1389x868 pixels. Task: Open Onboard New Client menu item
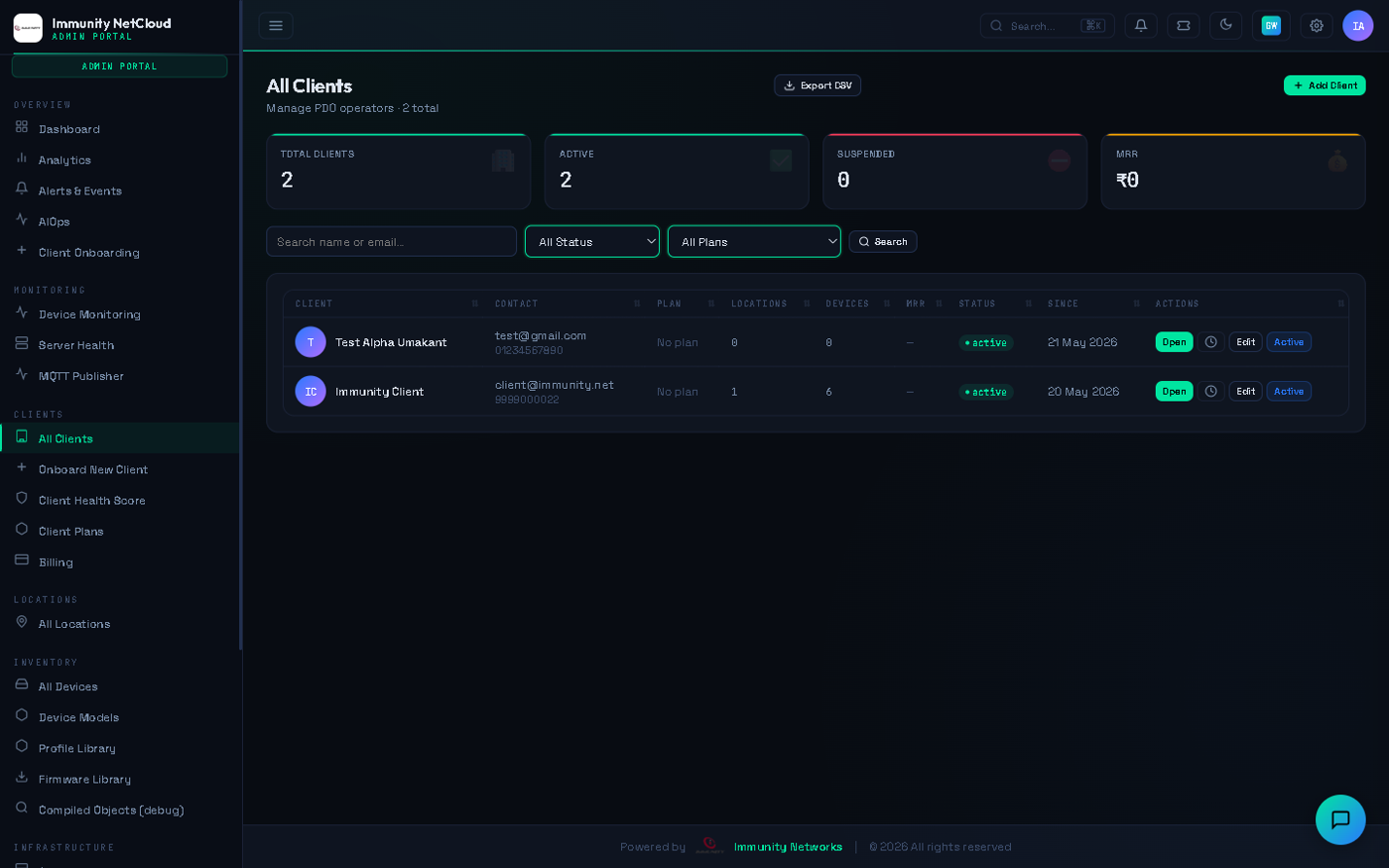tap(119, 469)
